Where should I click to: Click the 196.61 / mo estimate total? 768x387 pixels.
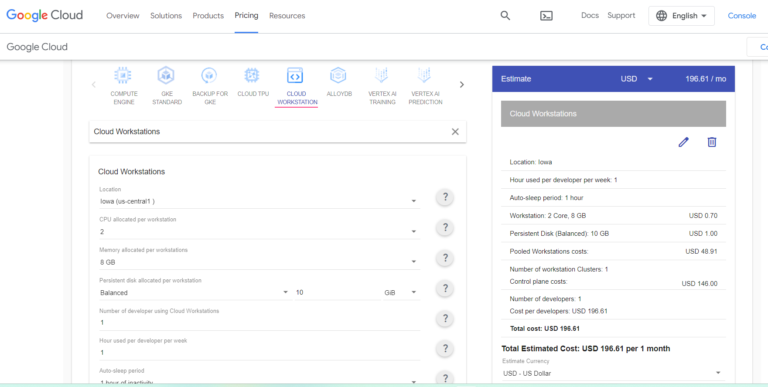706,79
